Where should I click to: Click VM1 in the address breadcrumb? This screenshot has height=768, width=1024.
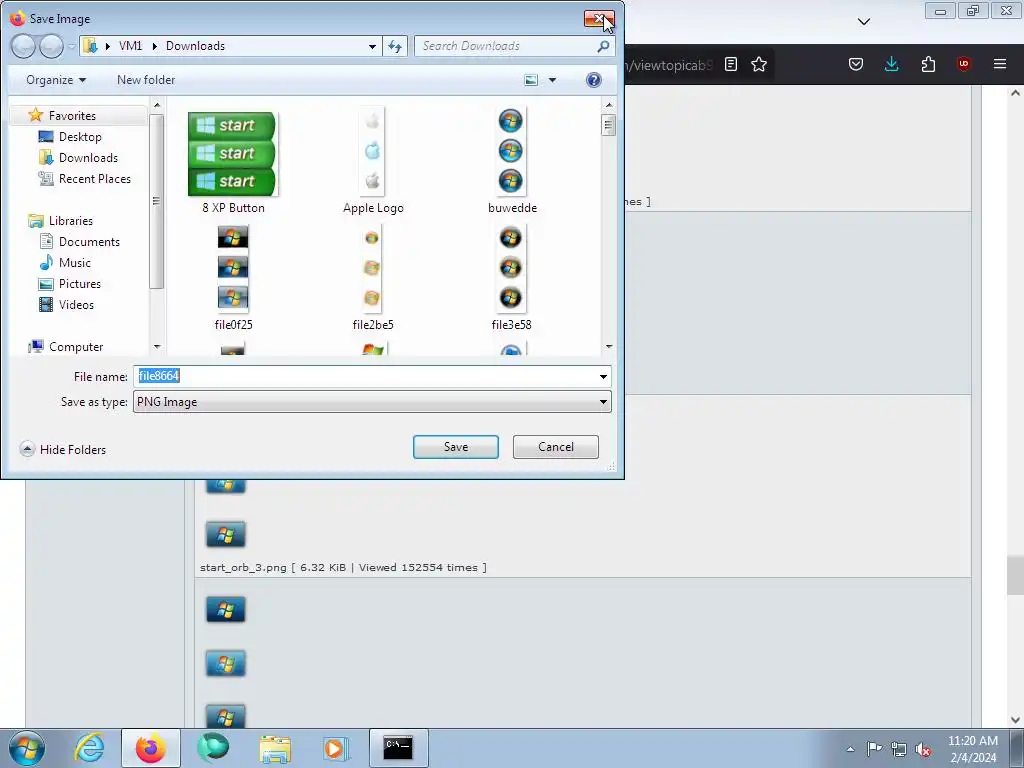click(130, 46)
